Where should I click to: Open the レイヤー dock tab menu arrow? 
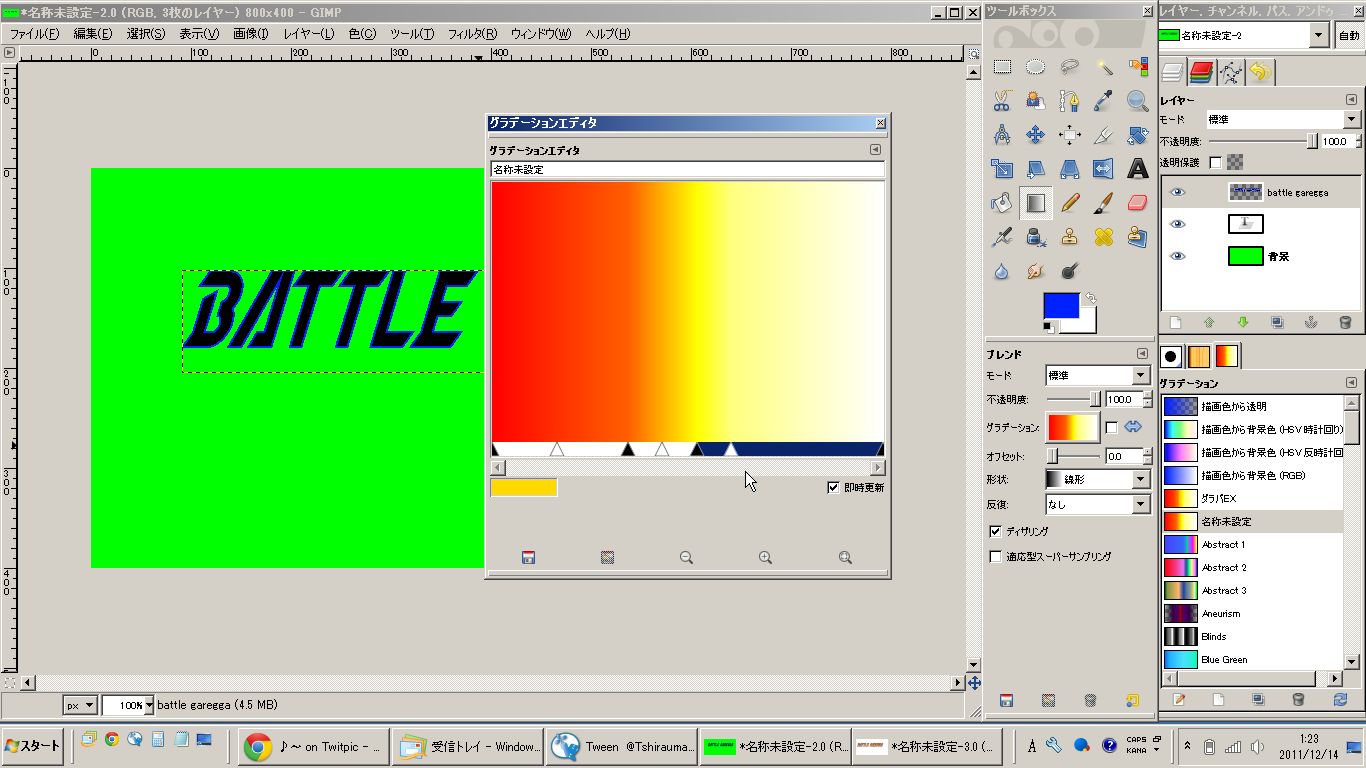[1351, 100]
